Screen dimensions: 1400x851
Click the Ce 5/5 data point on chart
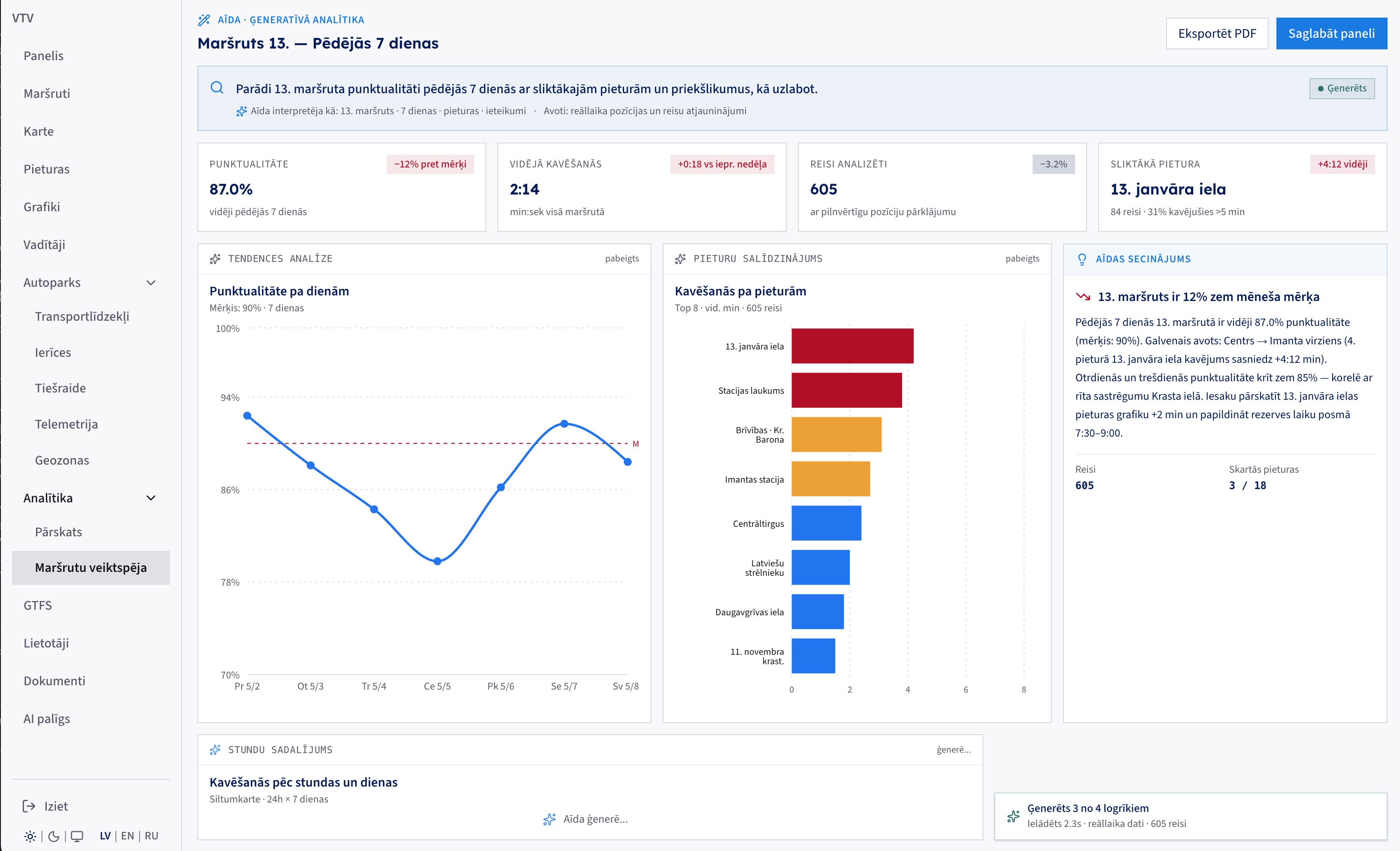click(437, 561)
